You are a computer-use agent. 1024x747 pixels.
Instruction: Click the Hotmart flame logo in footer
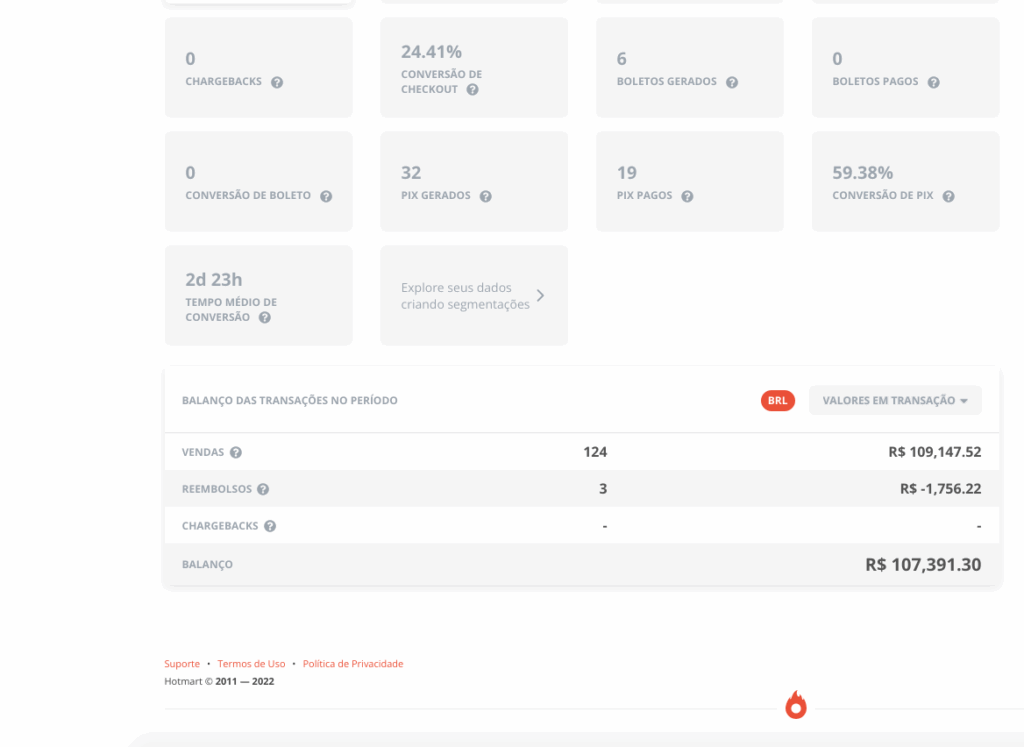click(796, 706)
